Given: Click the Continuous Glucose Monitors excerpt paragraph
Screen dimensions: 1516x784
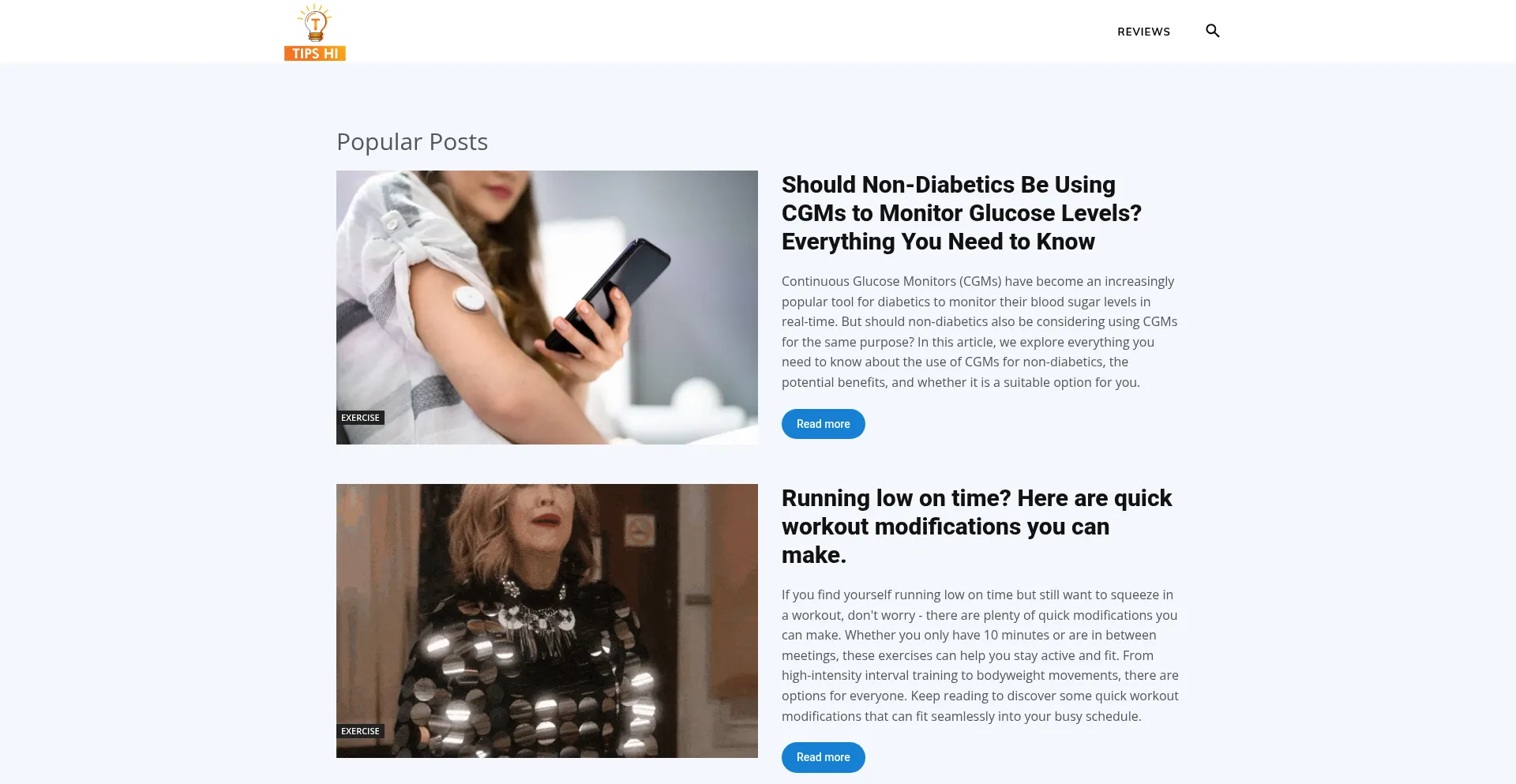Looking at the screenshot, I should point(980,332).
